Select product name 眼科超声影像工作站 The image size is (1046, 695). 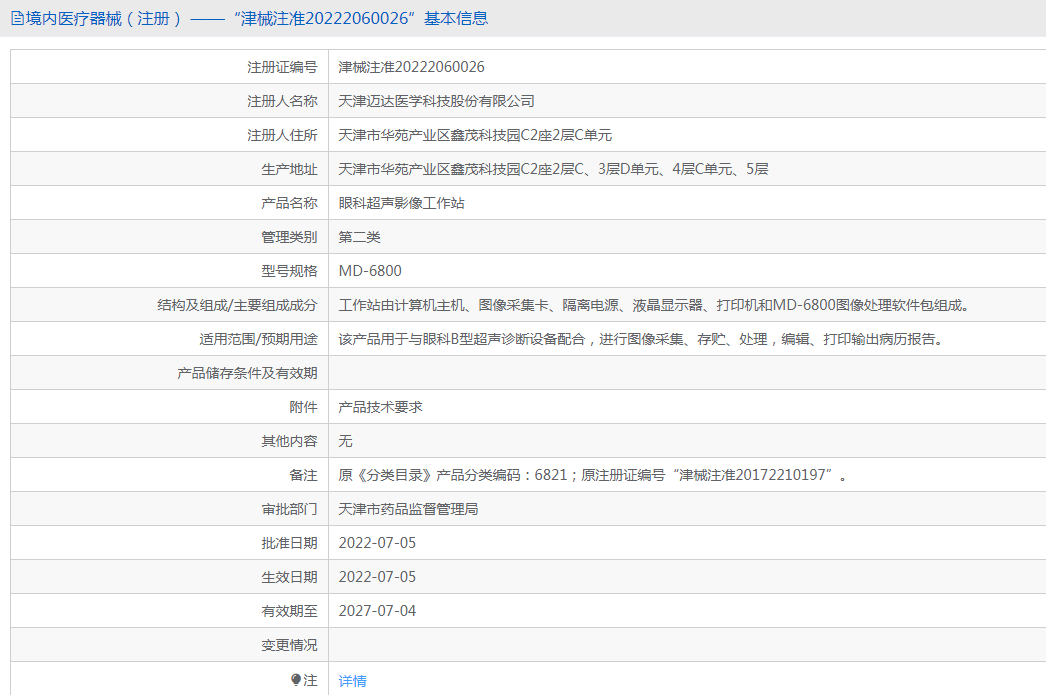click(x=401, y=203)
